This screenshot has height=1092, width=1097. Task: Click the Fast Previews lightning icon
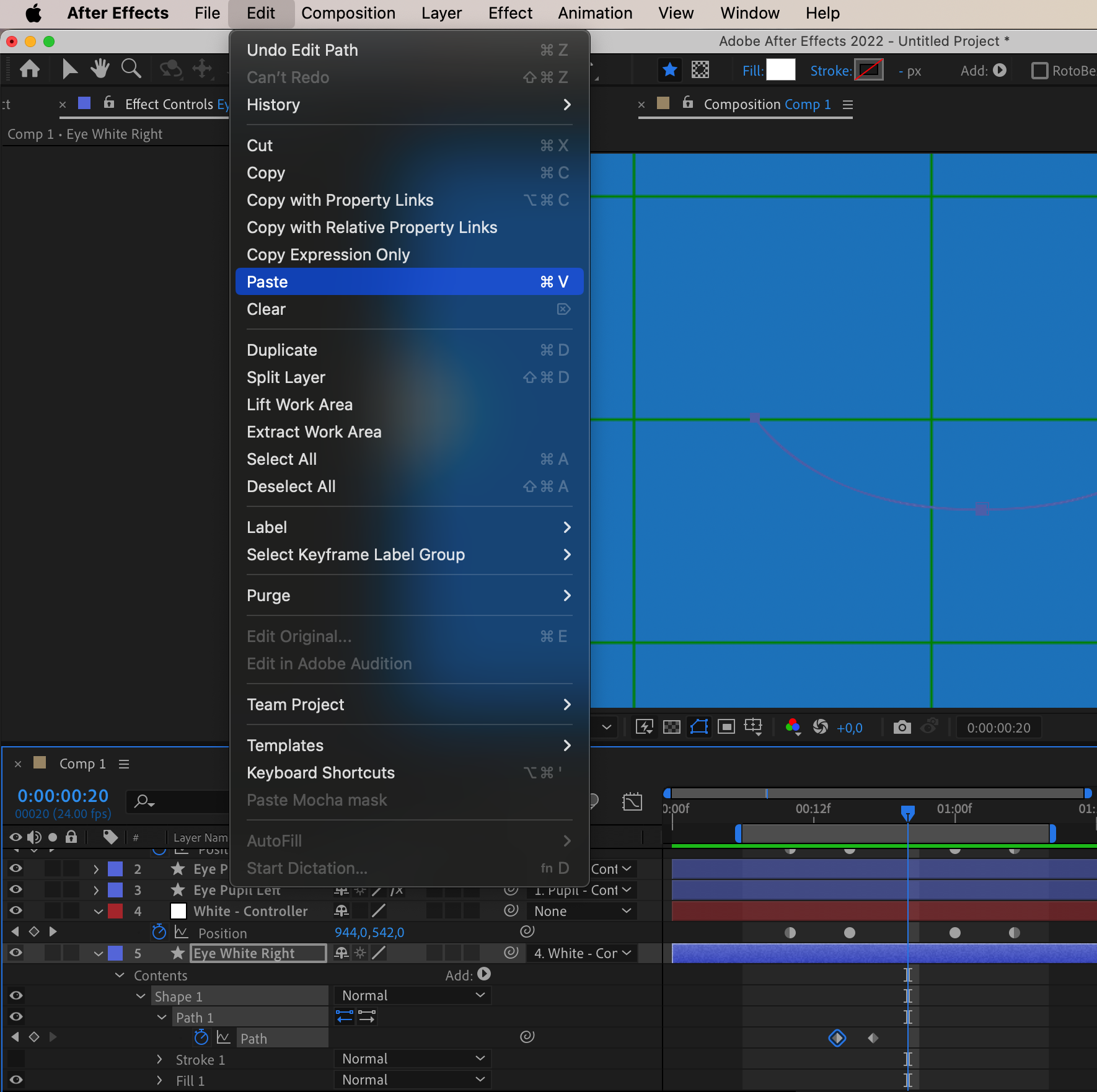click(x=645, y=726)
